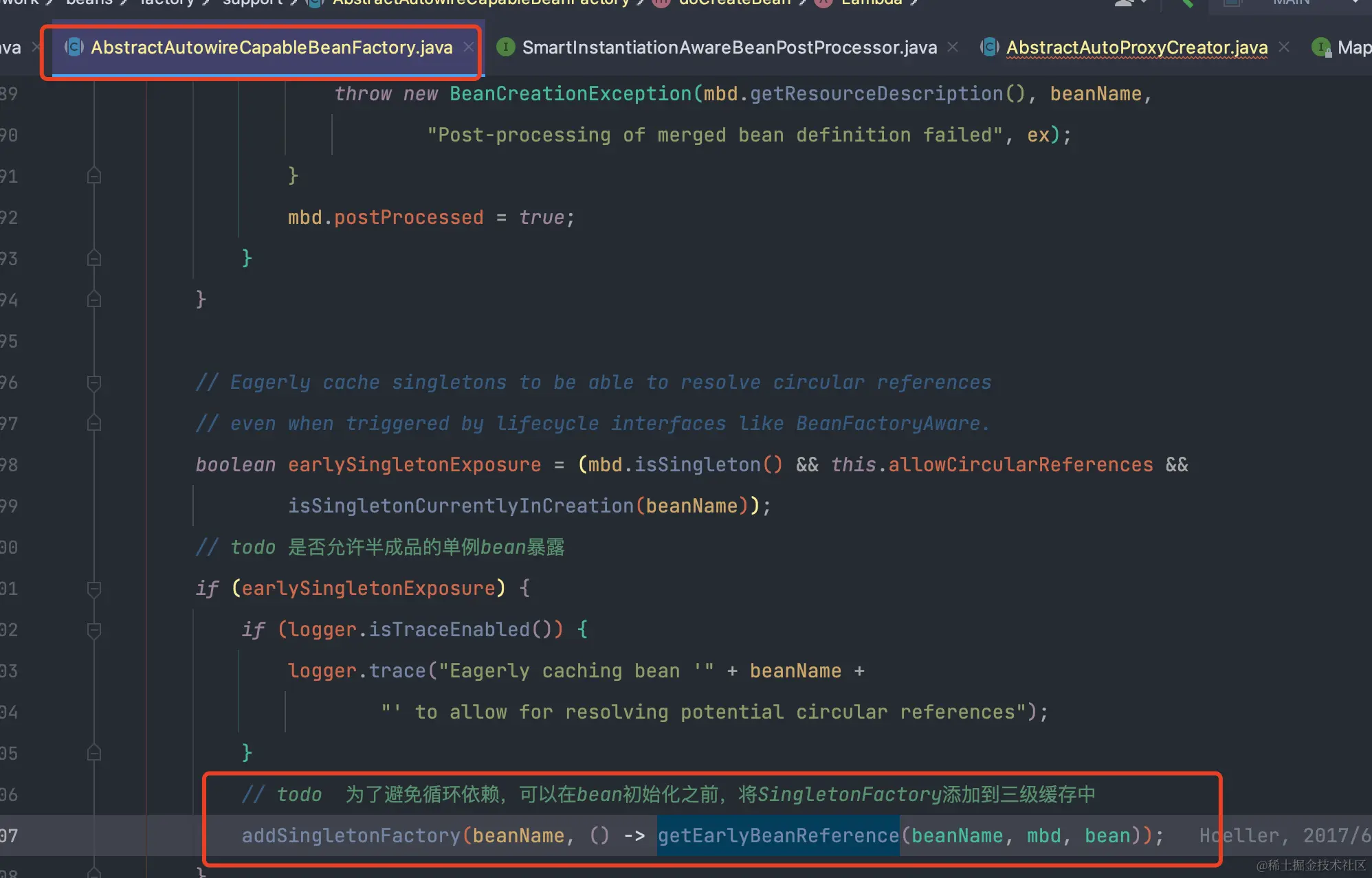1372x878 pixels.
Task: Click highlighted getEarlyBeanReference method call
Action: coord(777,836)
